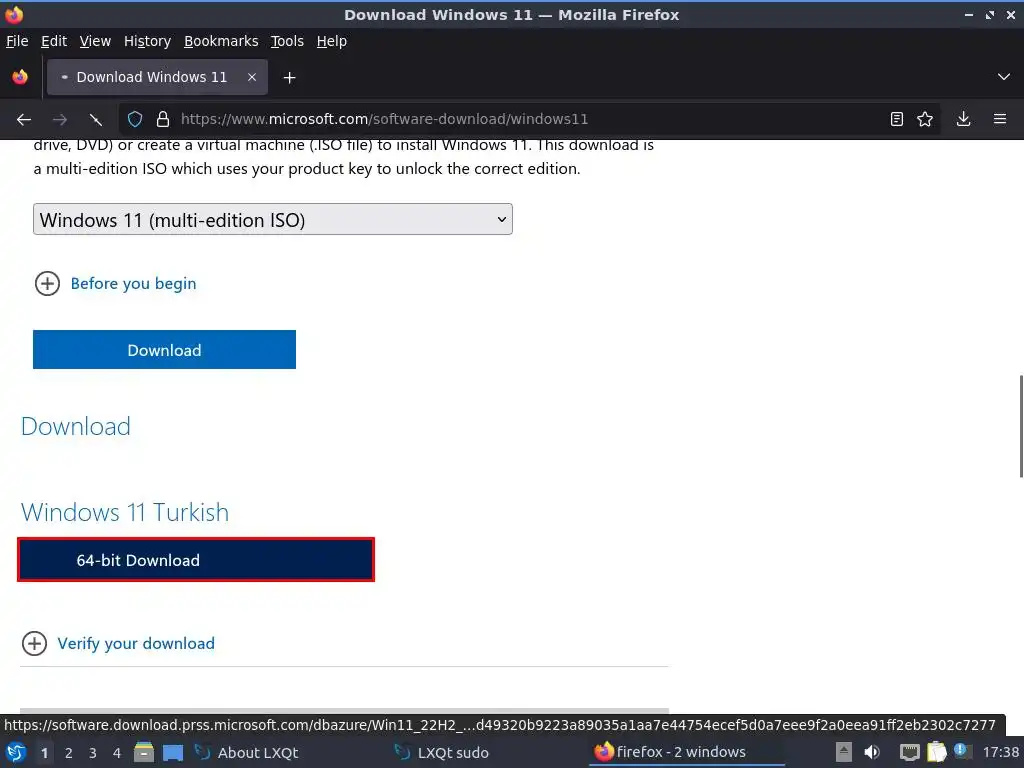Stop loading the page

pos(95,120)
